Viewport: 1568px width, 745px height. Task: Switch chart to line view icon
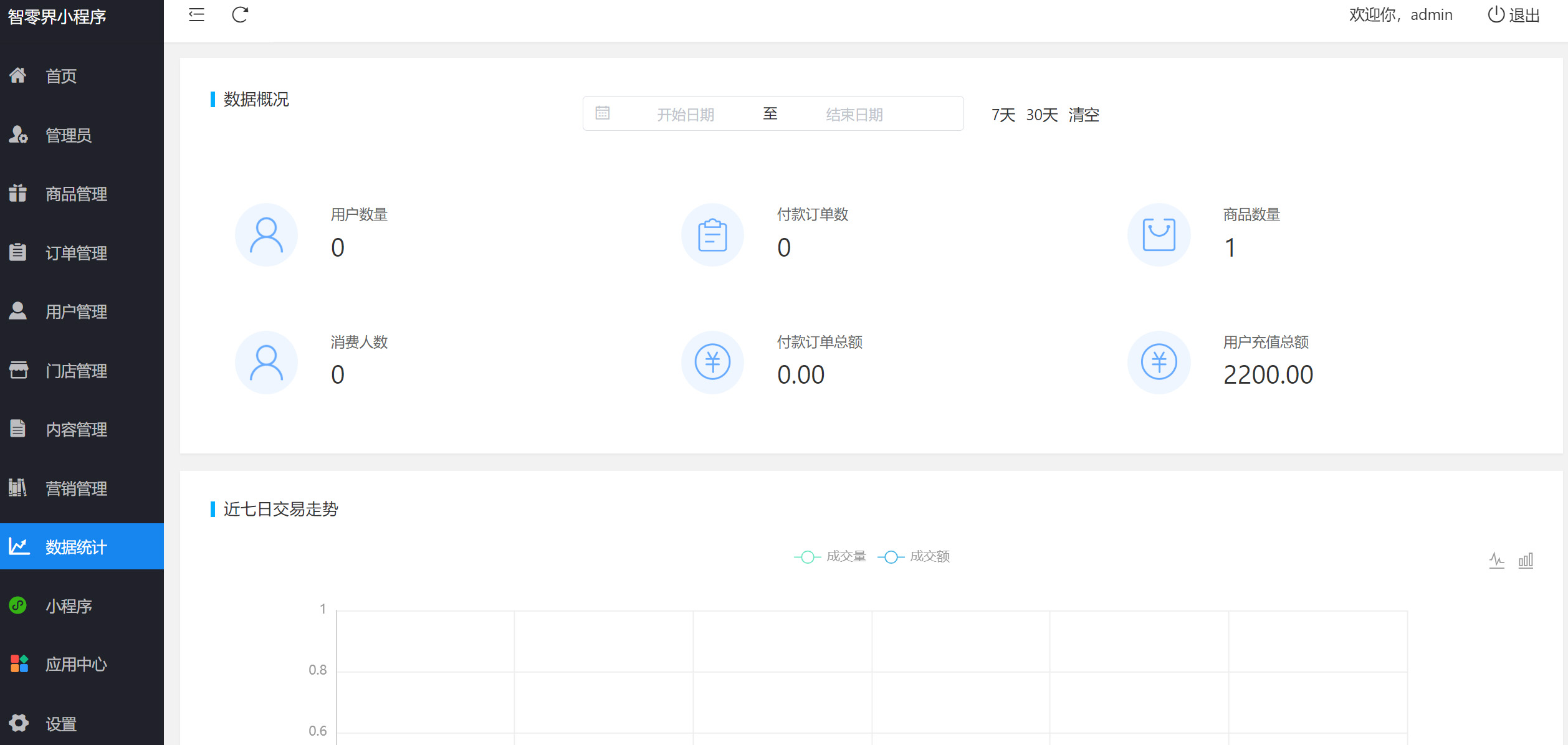pyautogui.click(x=1496, y=561)
